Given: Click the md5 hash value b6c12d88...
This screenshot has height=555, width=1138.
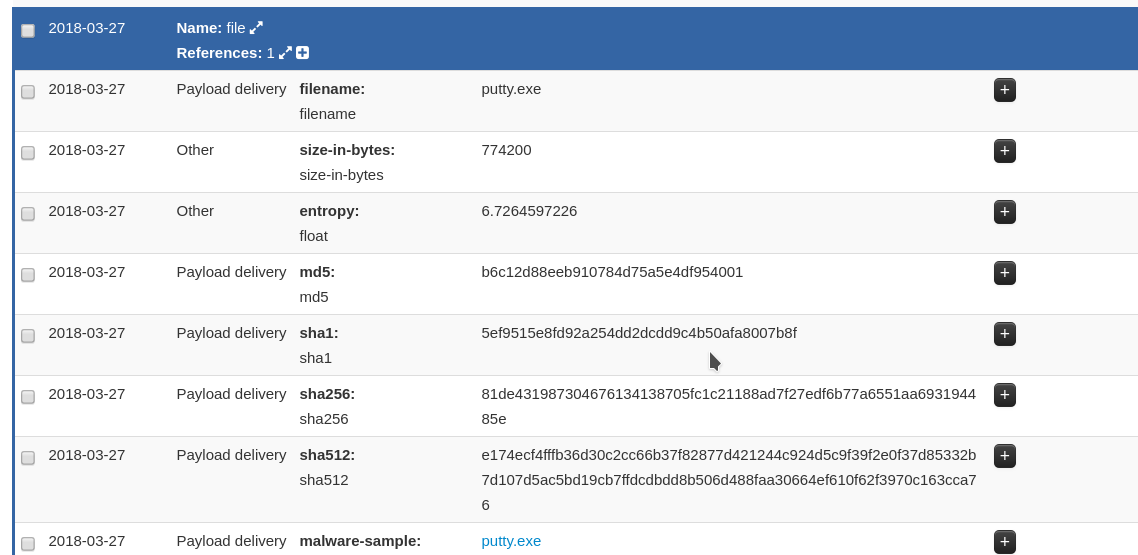Looking at the screenshot, I should click(x=612, y=272).
